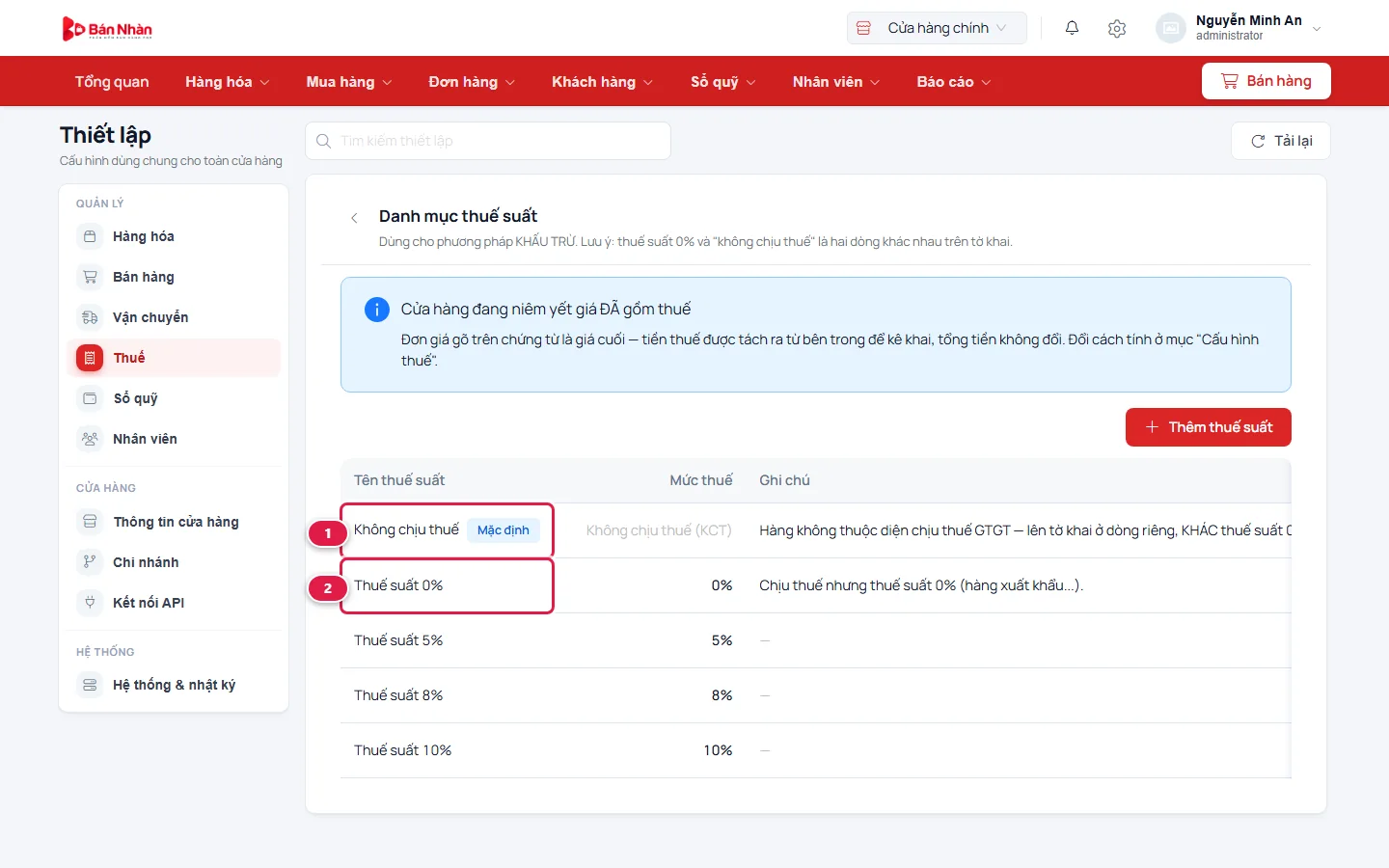Select Thuế in the settings sidebar
The image size is (1389, 868).
click(174, 358)
